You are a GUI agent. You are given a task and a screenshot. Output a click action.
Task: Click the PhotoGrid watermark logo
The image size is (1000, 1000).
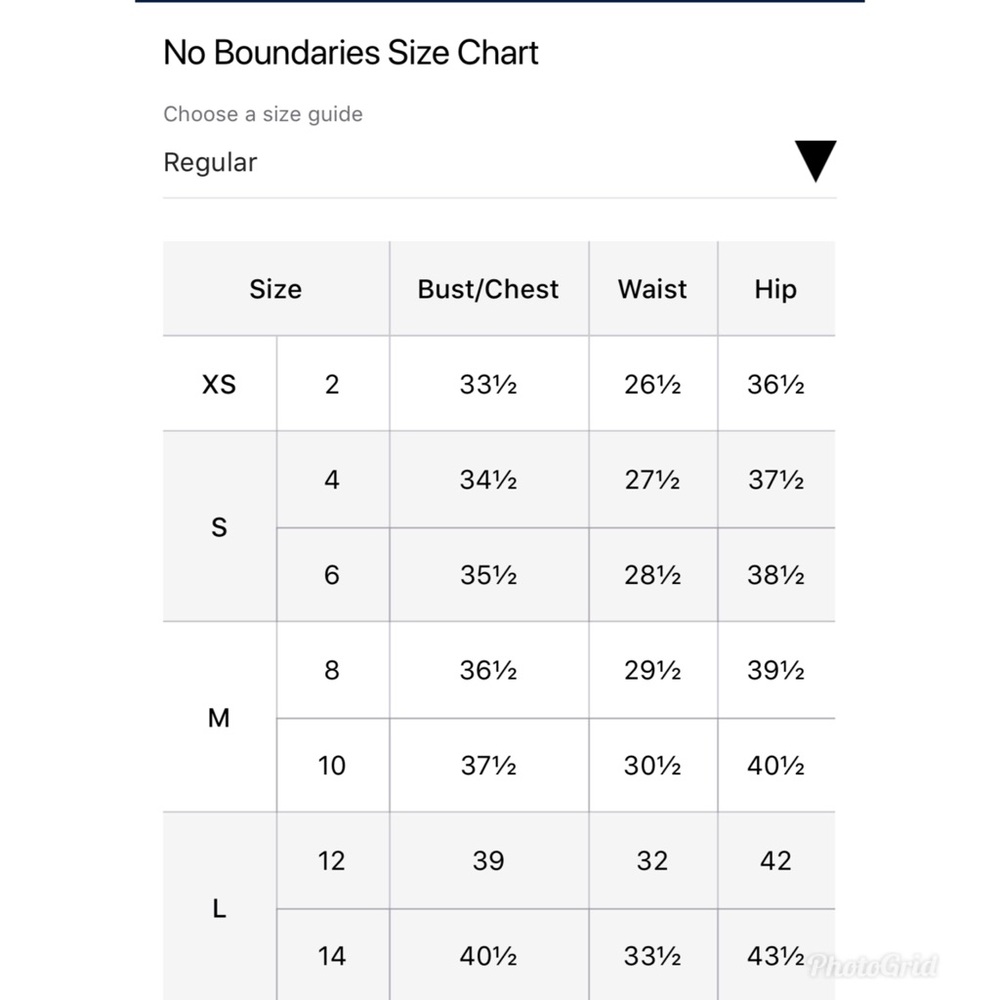(873, 965)
